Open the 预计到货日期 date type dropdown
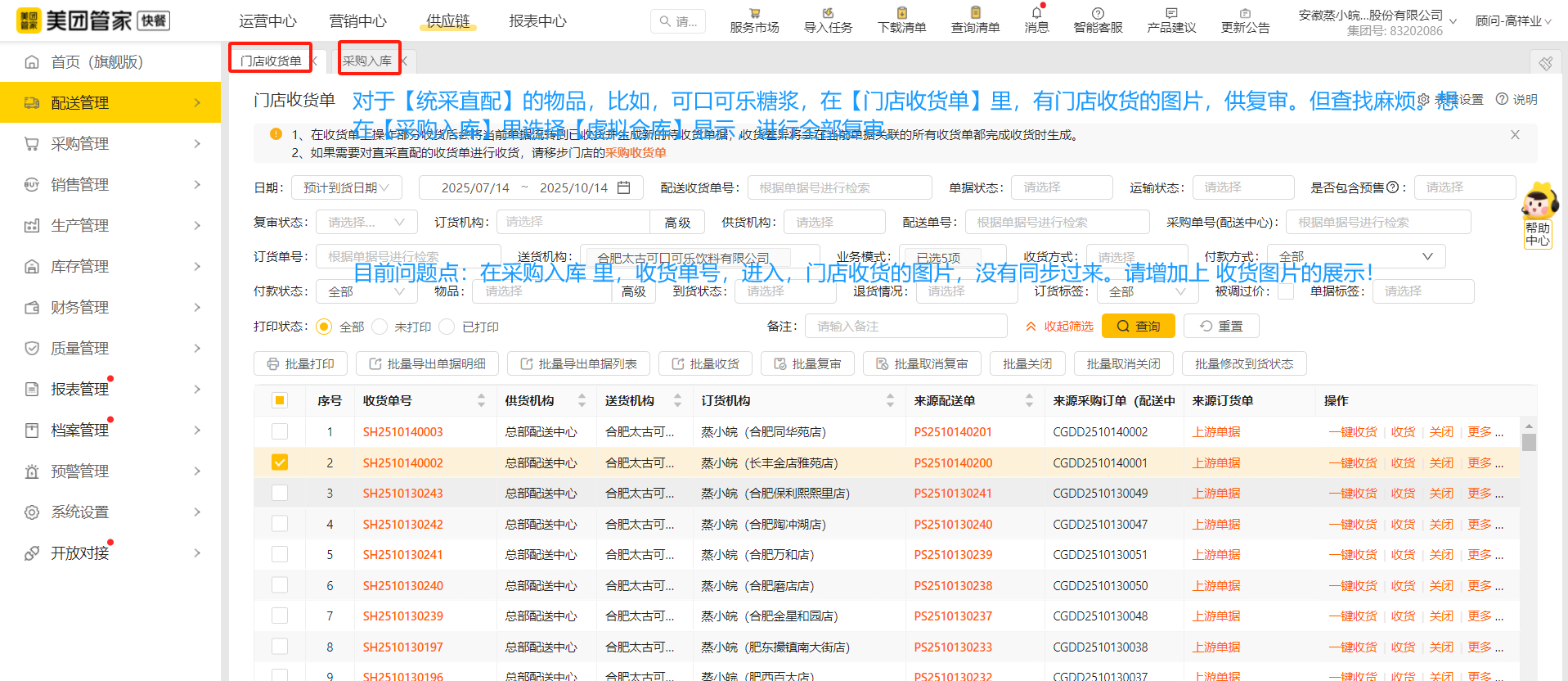The height and width of the screenshot is (681, 1568). click(346, 187)
